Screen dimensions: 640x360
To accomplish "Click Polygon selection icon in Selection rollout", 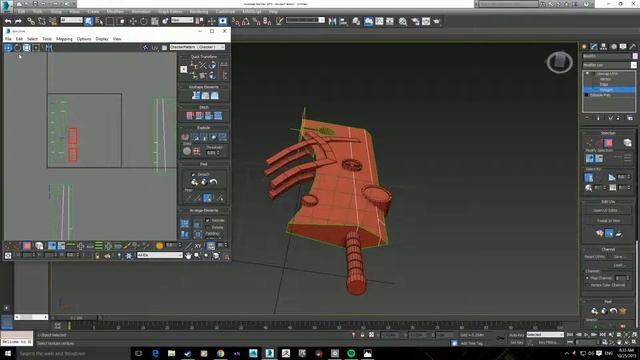I will (609, 142).
